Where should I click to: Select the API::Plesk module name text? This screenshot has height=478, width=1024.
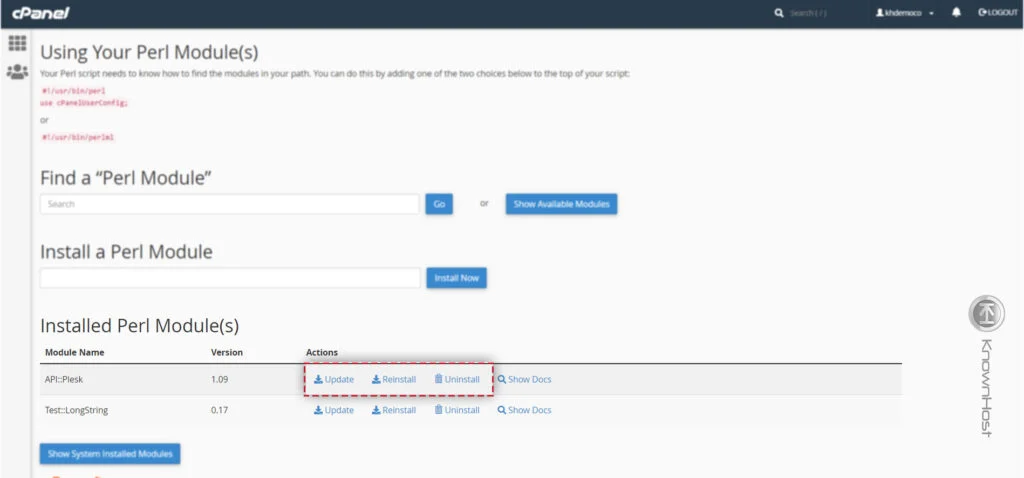(x=63, y=379)
